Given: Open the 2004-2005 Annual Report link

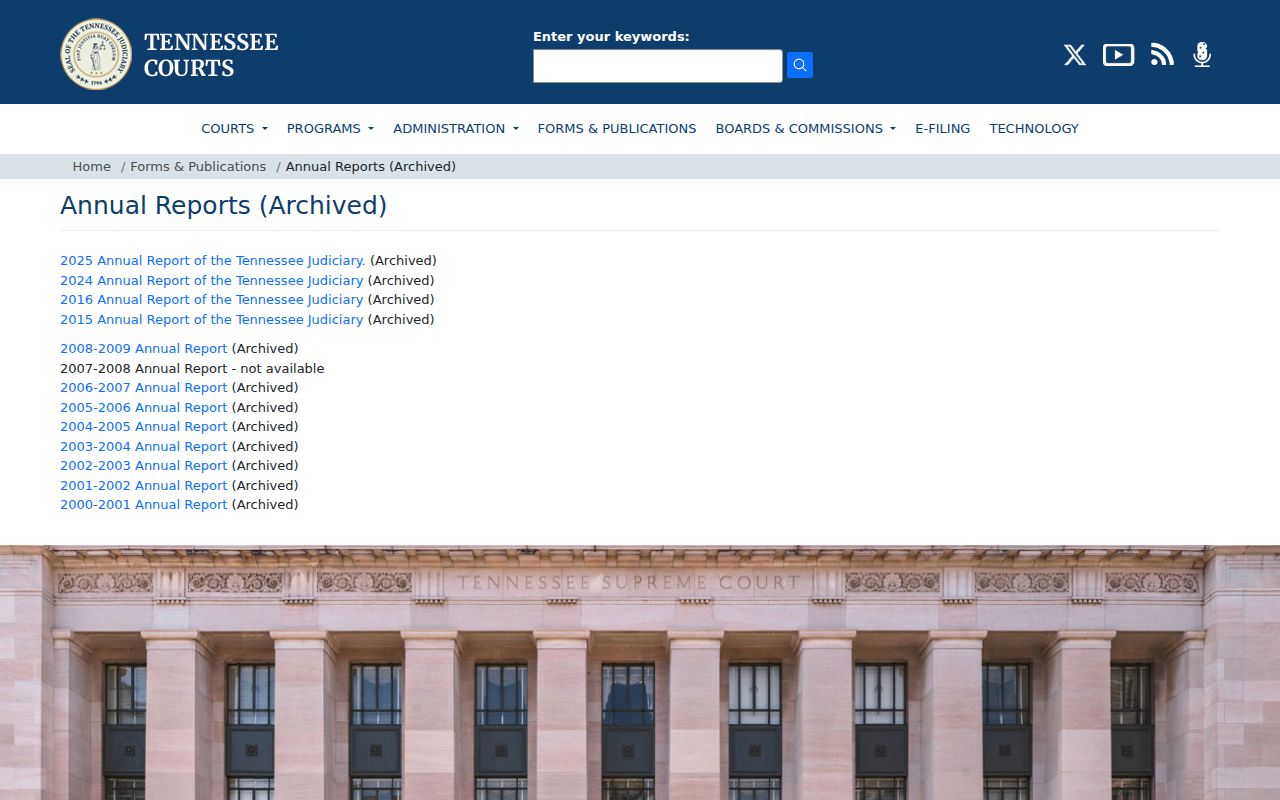Looking at the screenshot, I should point(144,427).
